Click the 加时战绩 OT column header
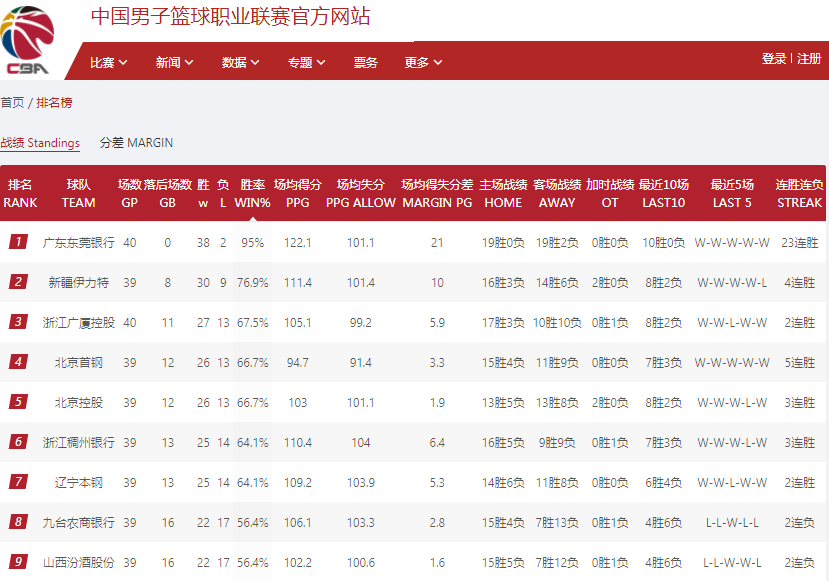 [x=610, y=193]
